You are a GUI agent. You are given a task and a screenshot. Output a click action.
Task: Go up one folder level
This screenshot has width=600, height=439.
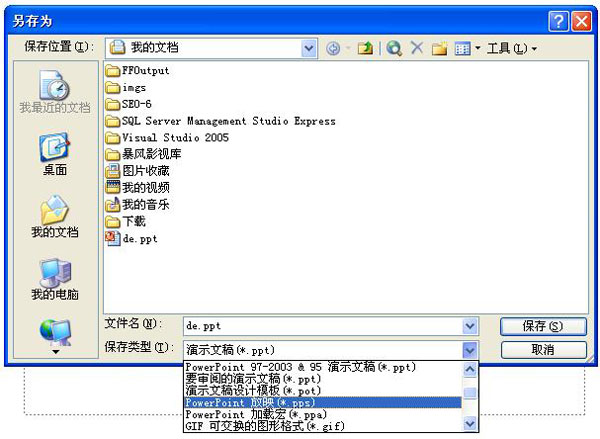click(365, 49)
